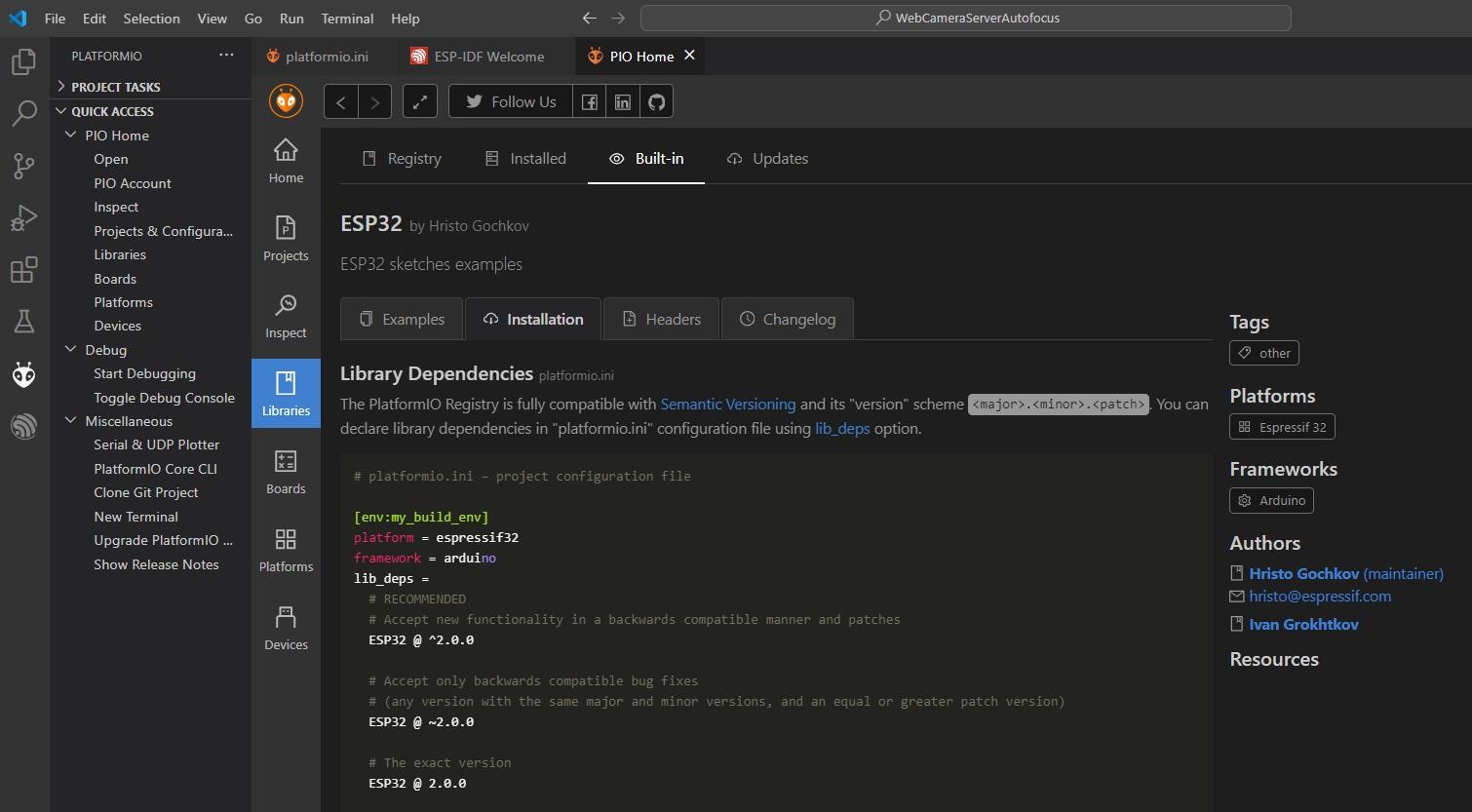The width and height of the screenshot is (1472, 812).
Task: Show the Changelog tab of ESP32 library
Action: click(x=788, y=319)
